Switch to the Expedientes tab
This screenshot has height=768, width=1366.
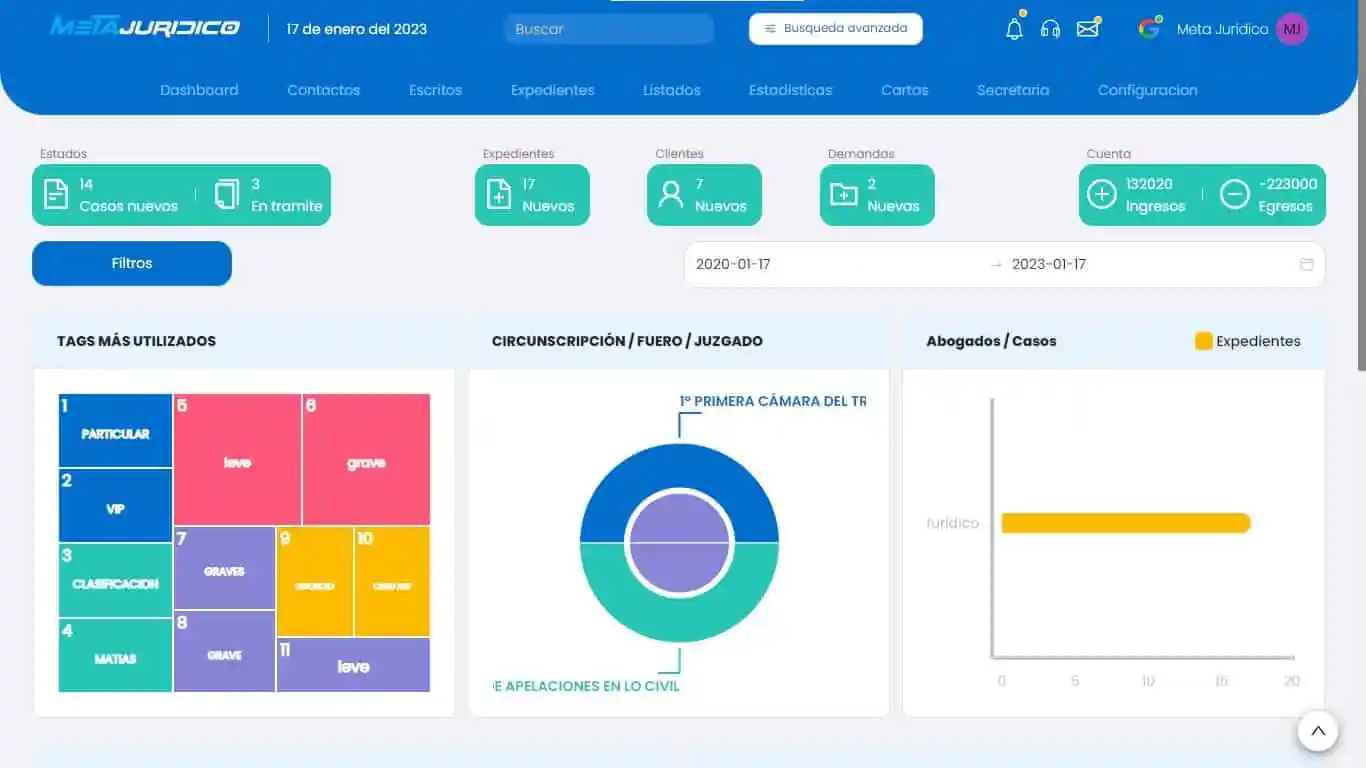552,90
